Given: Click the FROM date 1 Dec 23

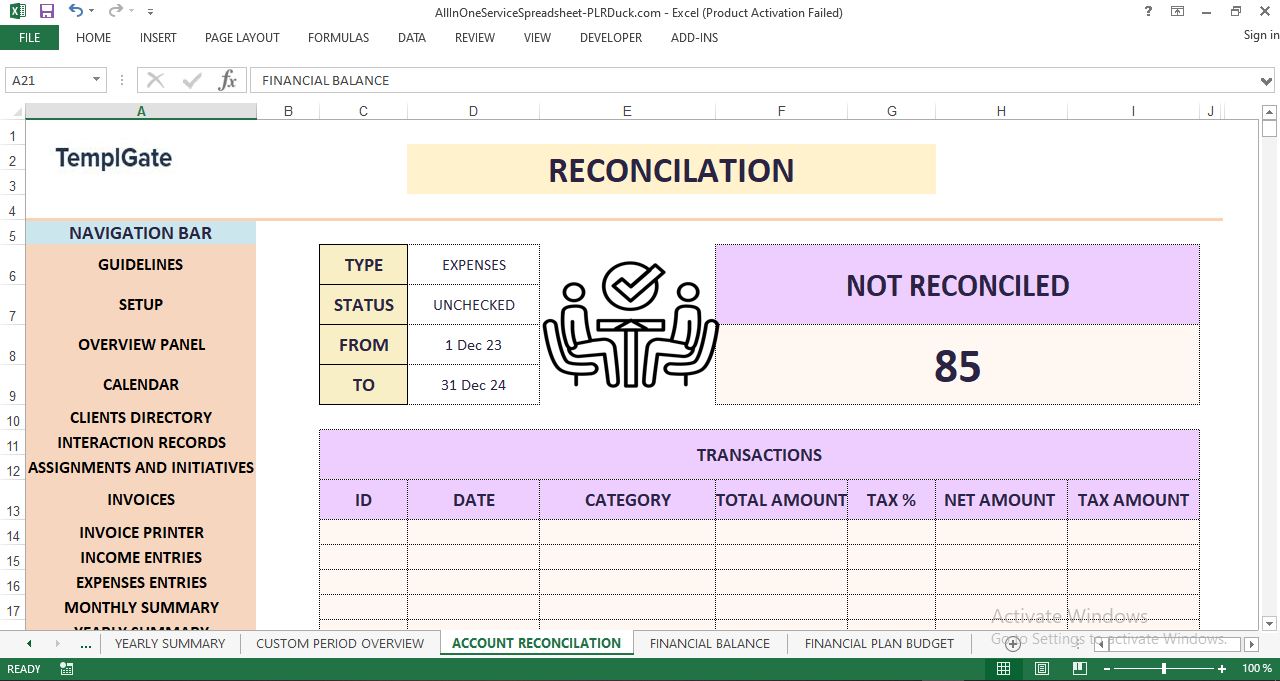Looking at the screenshot, I should point(474,345).
